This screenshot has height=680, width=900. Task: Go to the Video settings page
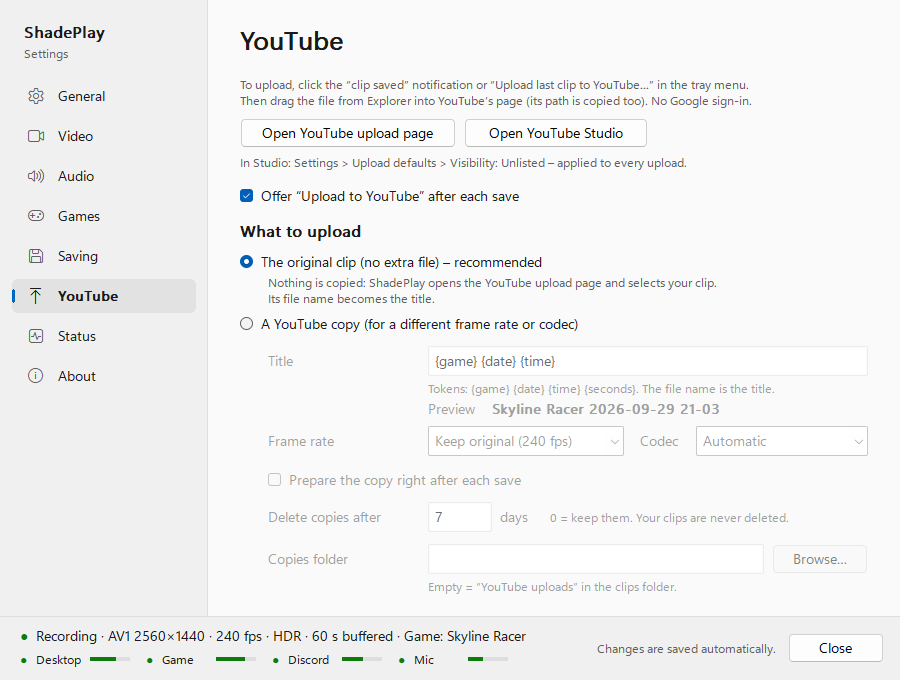tap(104, 136)
